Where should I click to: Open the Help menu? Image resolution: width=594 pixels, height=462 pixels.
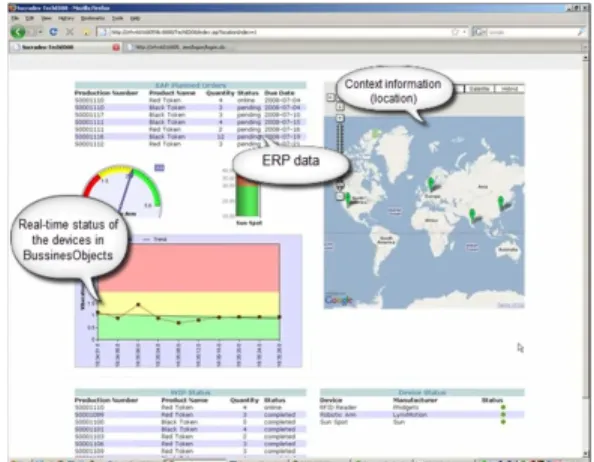point(135,18)
